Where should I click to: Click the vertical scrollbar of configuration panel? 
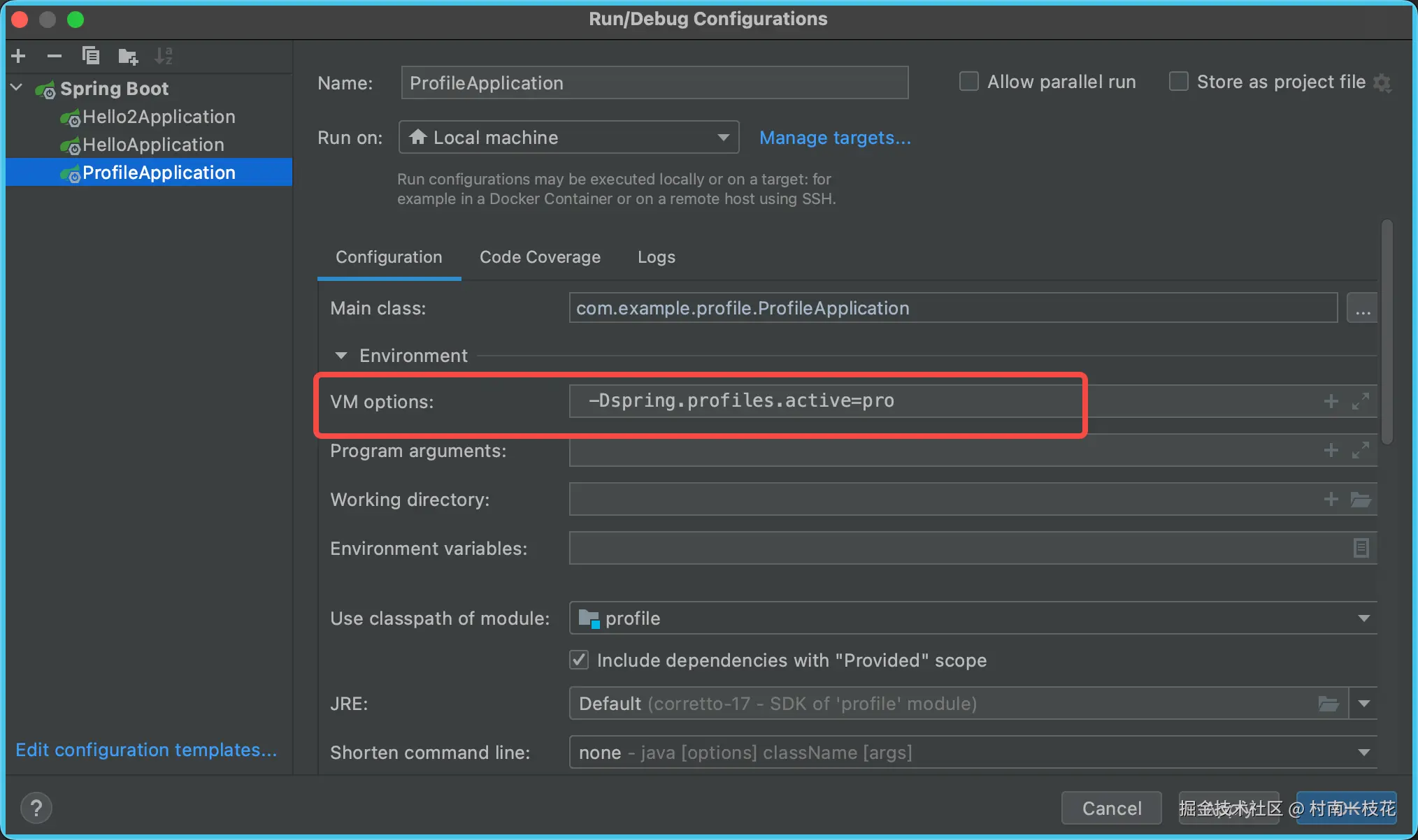(x=1387, y=332)
